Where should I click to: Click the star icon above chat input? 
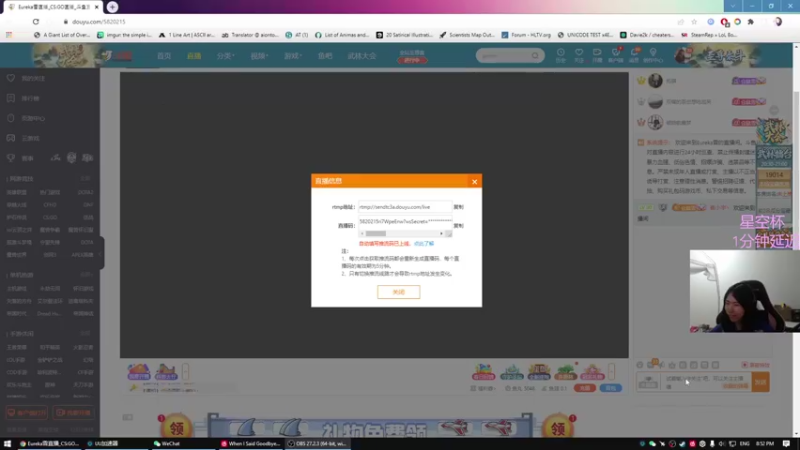[x=672, y=365]
